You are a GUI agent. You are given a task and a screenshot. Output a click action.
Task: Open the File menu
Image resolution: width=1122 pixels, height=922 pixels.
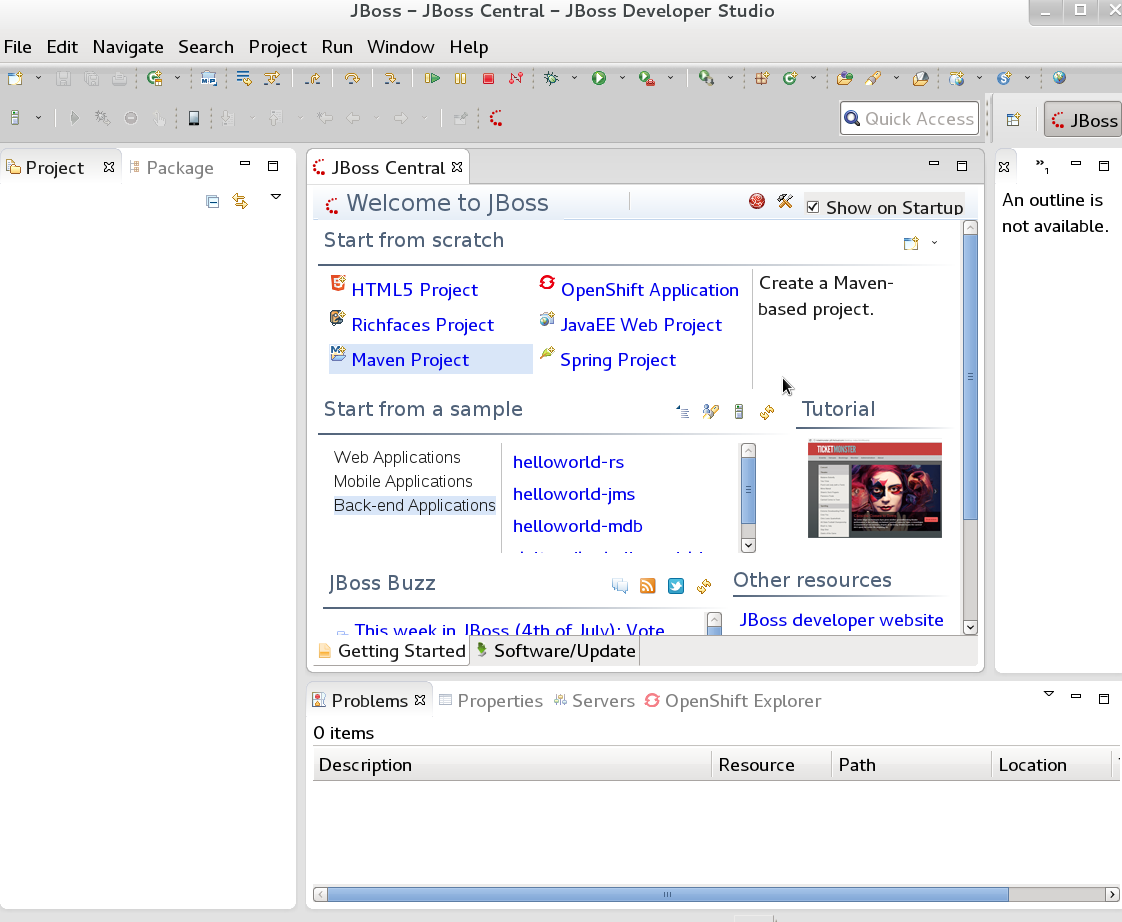coord(17,47)
